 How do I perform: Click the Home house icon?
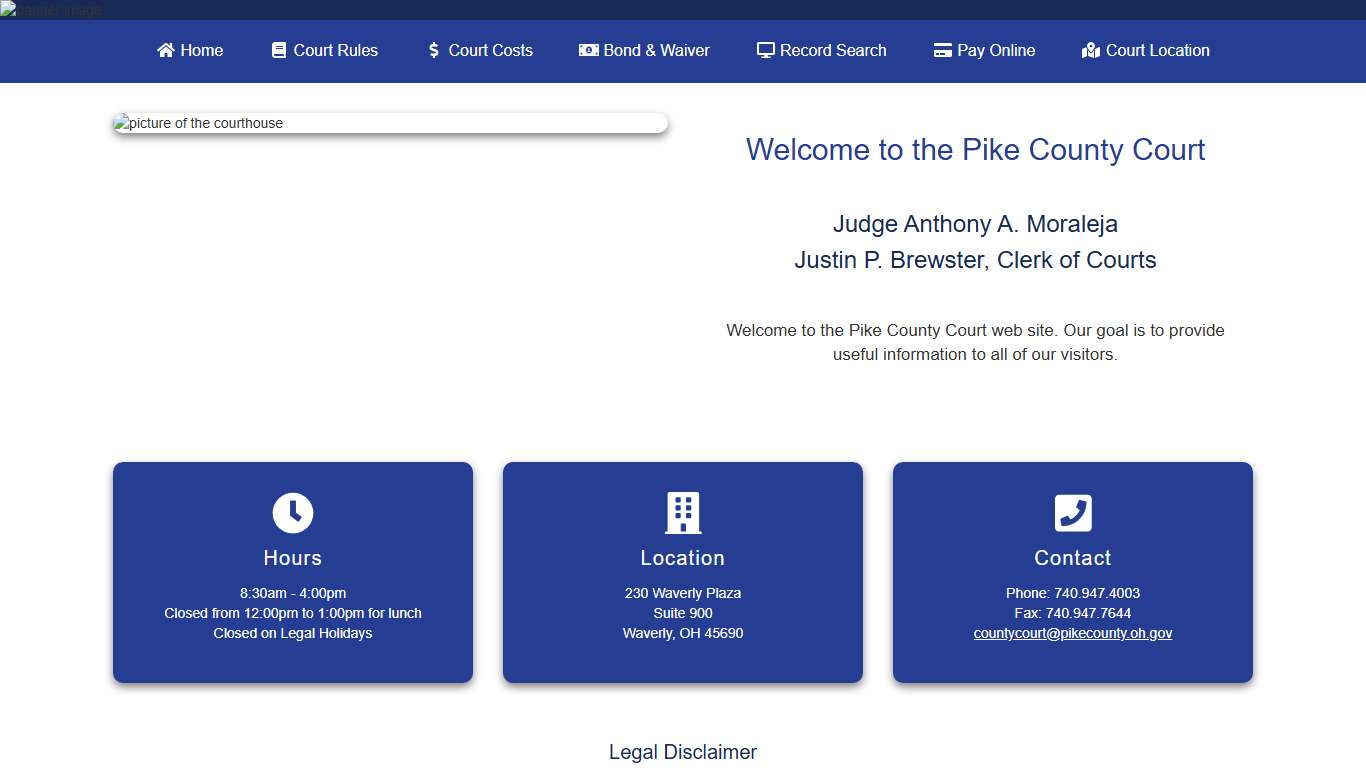[167, 50]
